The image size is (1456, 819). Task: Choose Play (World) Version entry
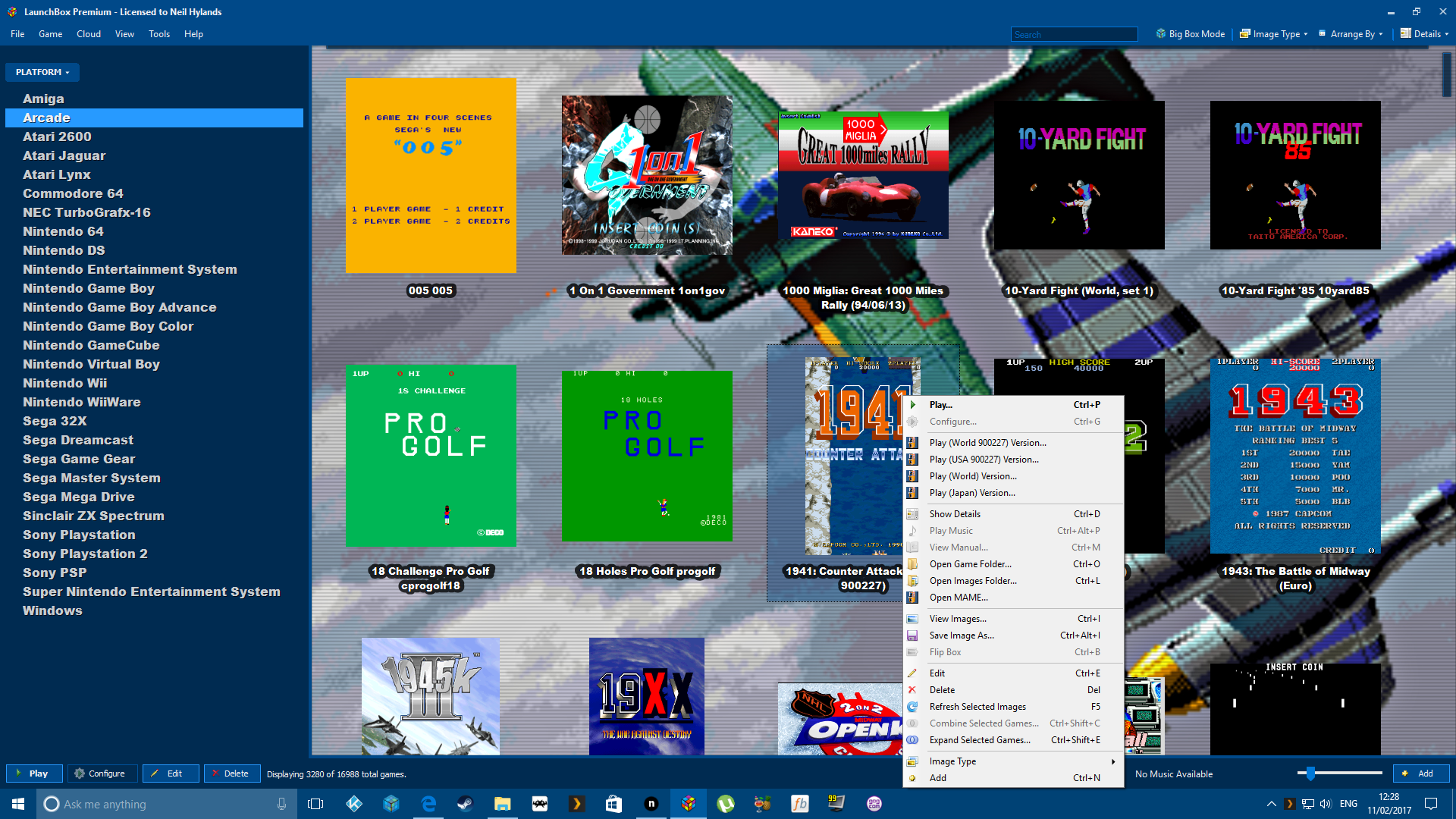(1013, 476)
